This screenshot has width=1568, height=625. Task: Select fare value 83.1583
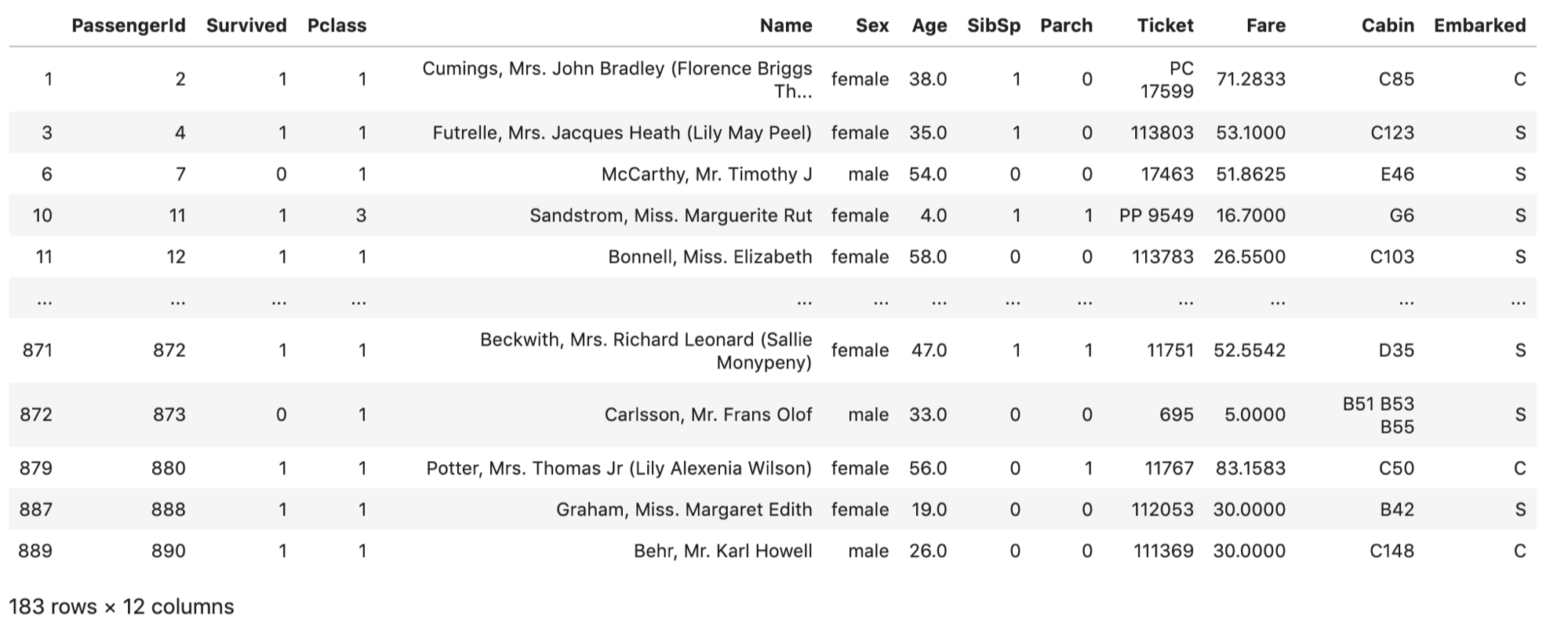coord(1250,468)
